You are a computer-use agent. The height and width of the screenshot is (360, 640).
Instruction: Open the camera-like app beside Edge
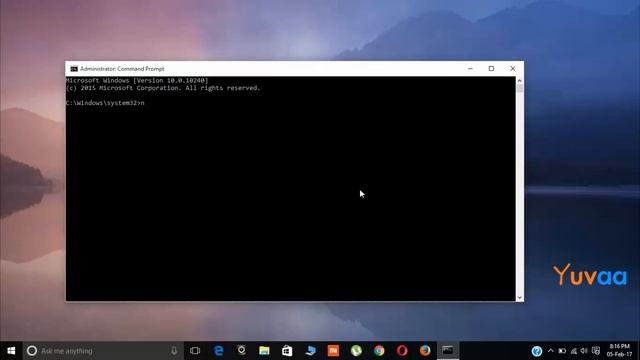coord(242,351)
